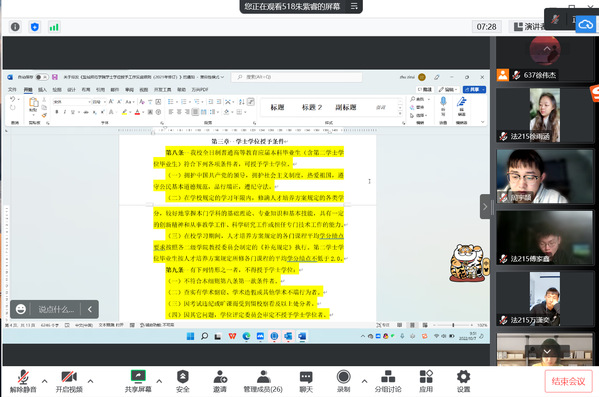The height and width of the screenshot is (397, 599).
Task: Click the blue security shield icon
Action: point(35,27)
